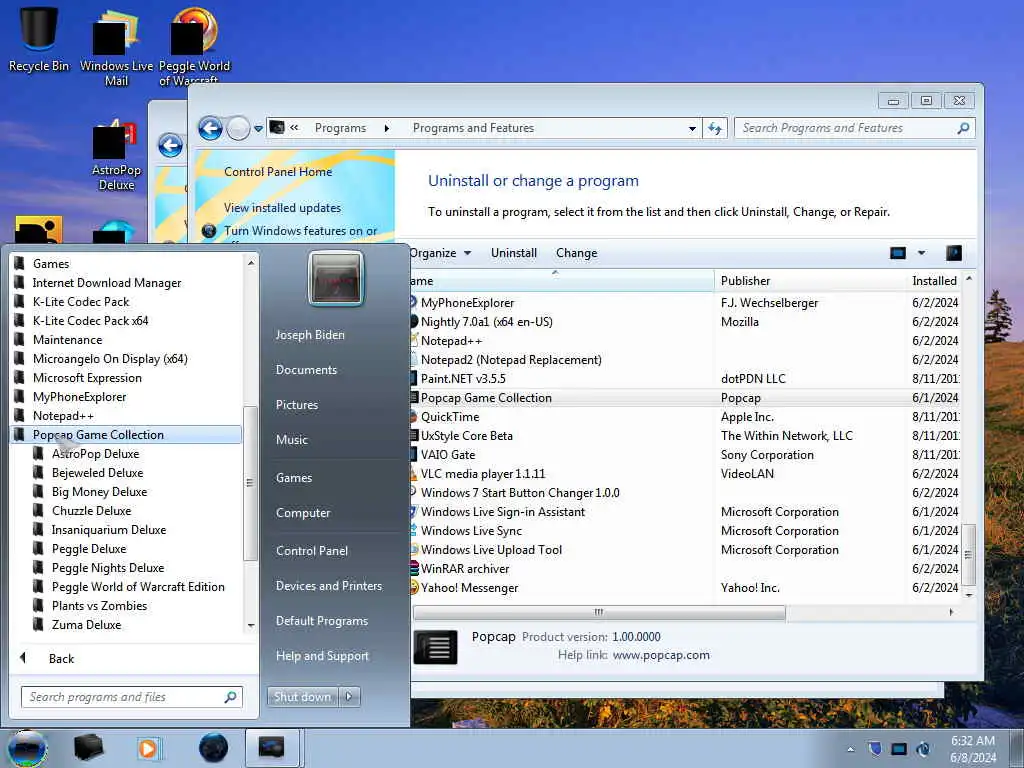Screen dimensions: 1024x768
Task: Open the Recycle Bin desktop icon
Action: pos(39,38)
